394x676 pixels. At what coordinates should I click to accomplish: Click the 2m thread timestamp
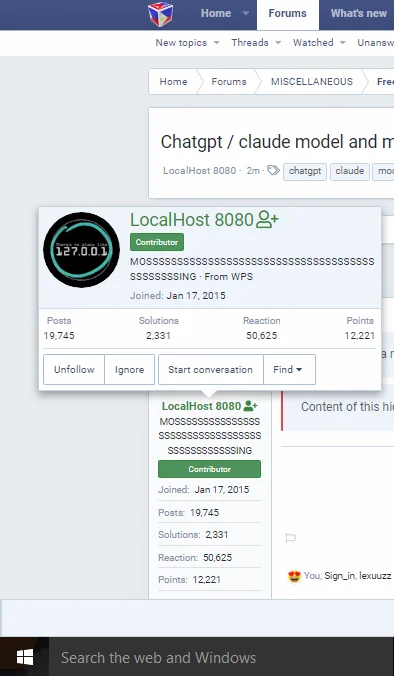[x=253, y=171]
